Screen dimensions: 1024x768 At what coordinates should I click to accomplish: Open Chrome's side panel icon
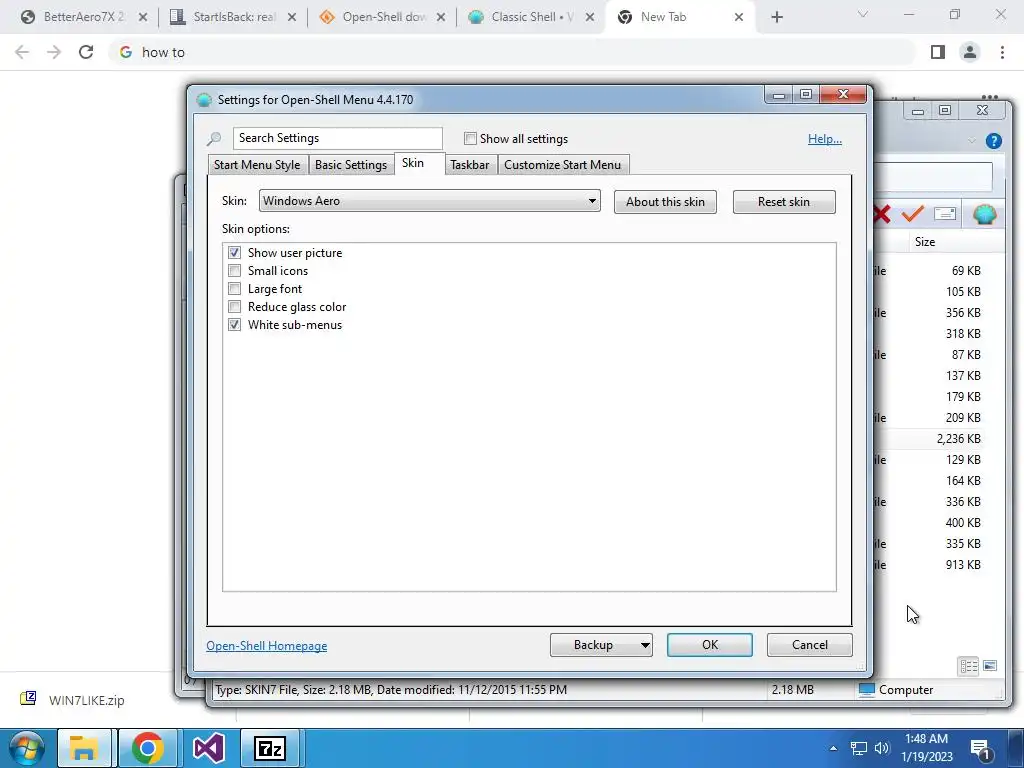tap(938, 52)
